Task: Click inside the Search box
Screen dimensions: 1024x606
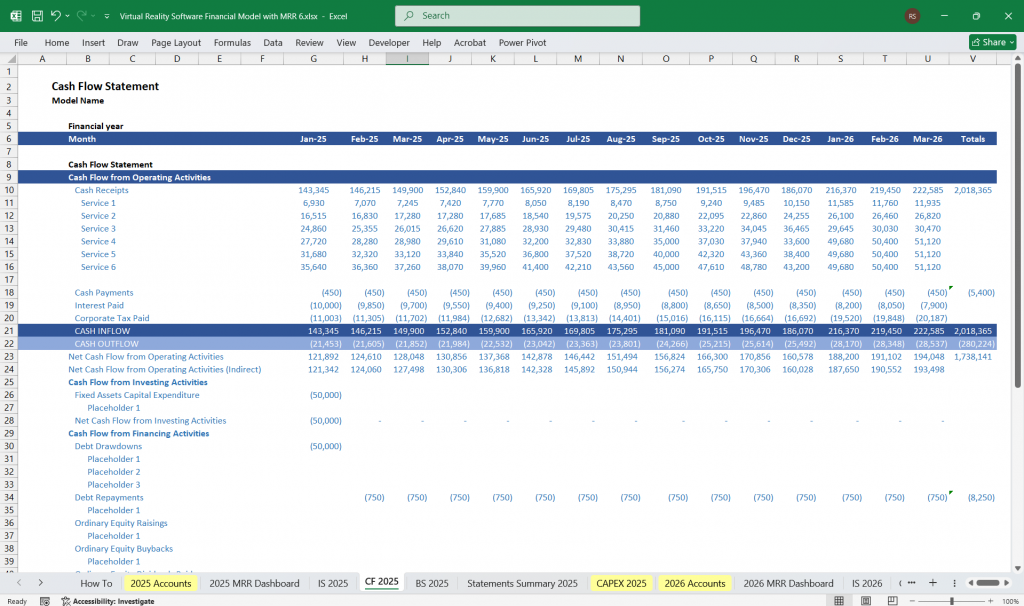Action: pyautogui.click(x=516, y=15)
